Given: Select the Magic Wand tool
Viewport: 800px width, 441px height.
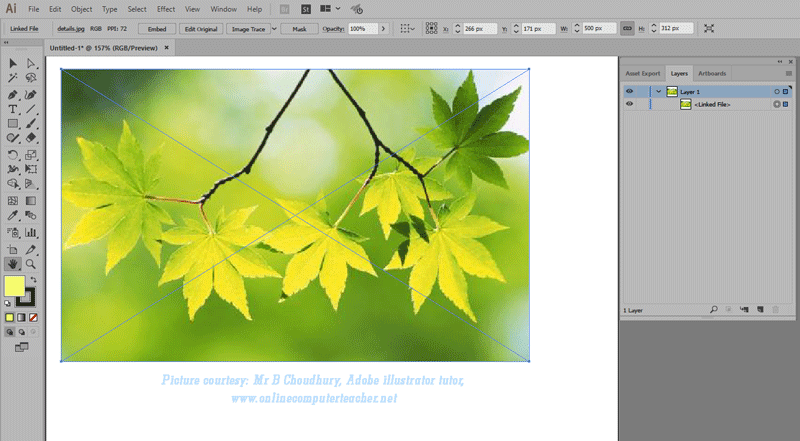Looking at the screenshot, I should 13,79.
